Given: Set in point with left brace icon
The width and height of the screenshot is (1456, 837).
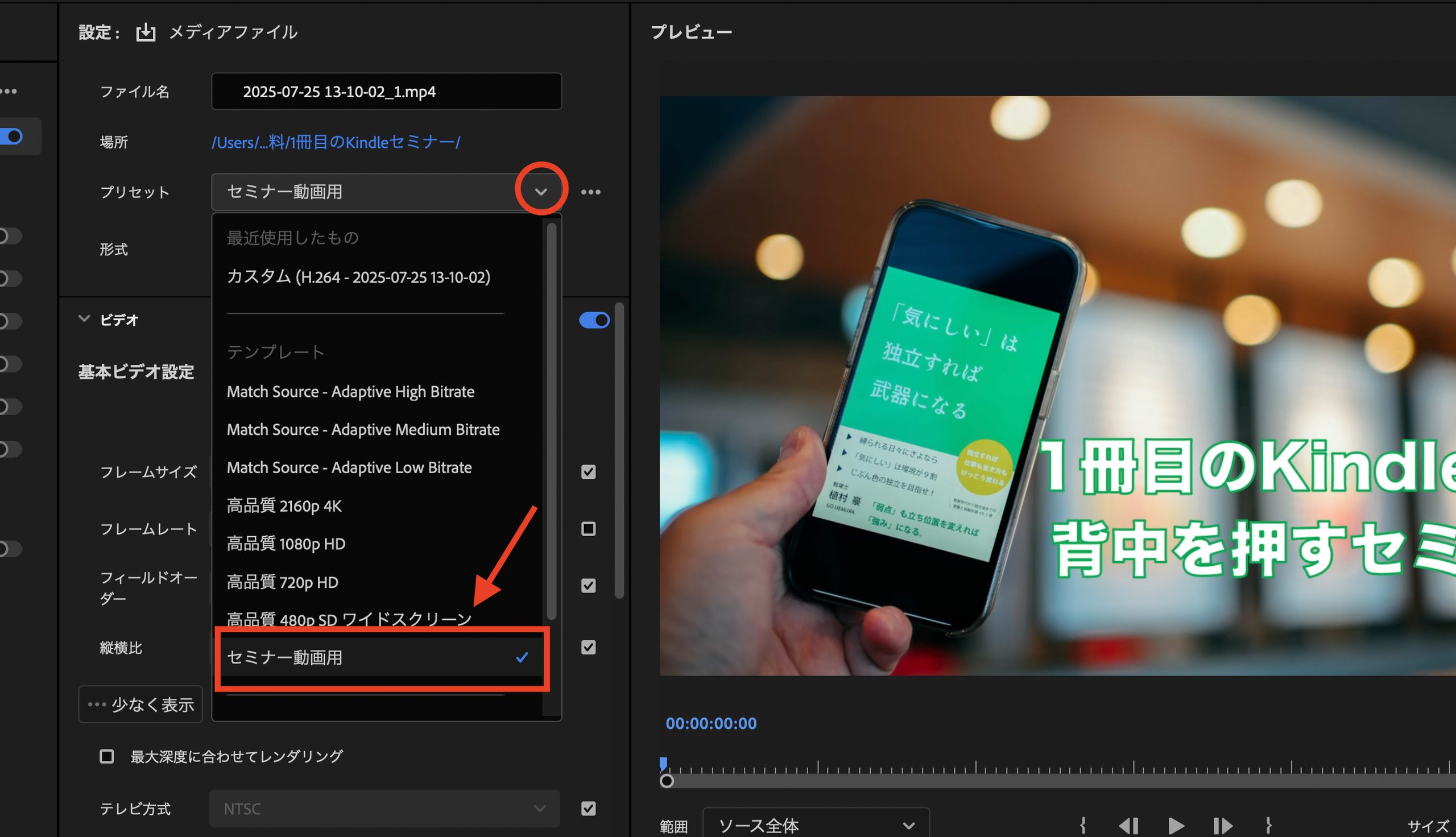Looking at the screenshot, I should point(1083,826).
